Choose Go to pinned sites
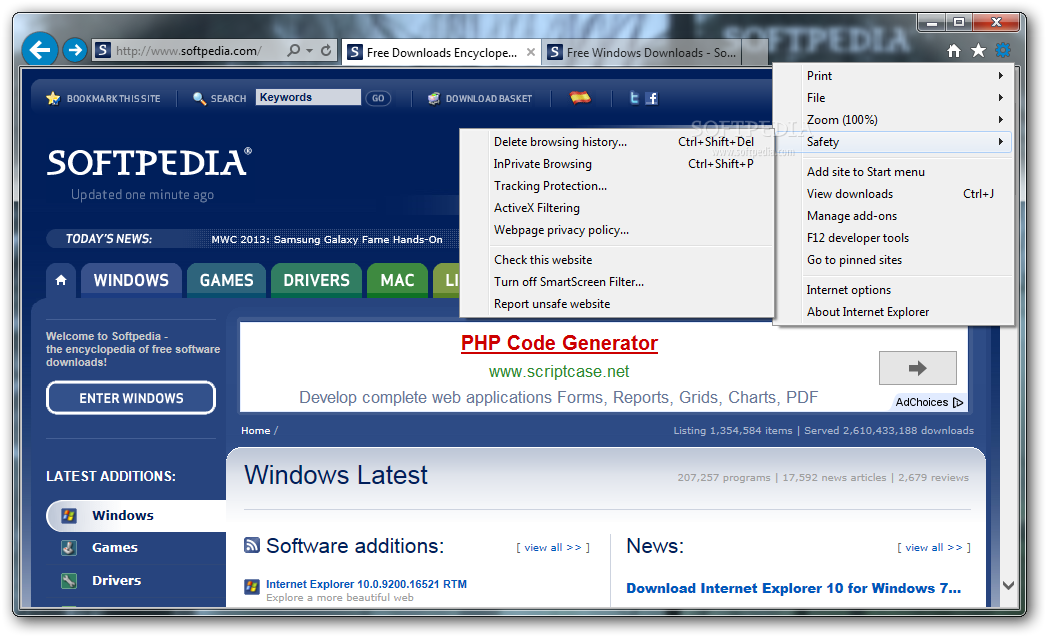This screenshot has width=1047, height=637. (895, 260)
